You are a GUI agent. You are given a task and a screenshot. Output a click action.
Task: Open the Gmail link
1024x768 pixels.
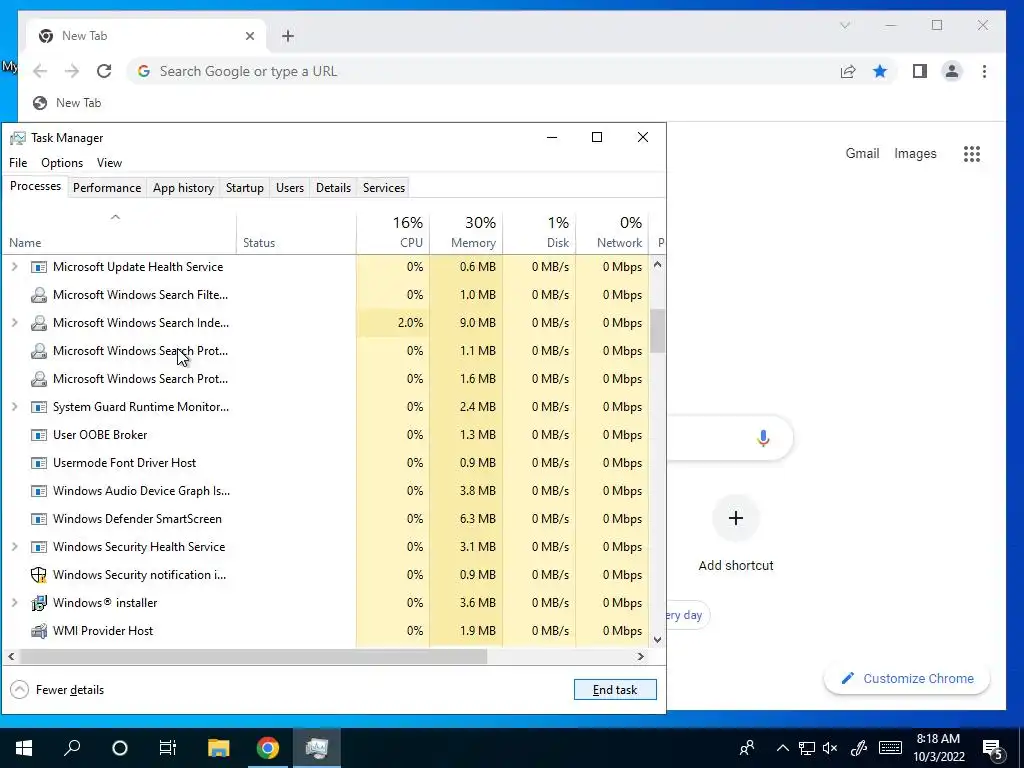click(862, 153)
